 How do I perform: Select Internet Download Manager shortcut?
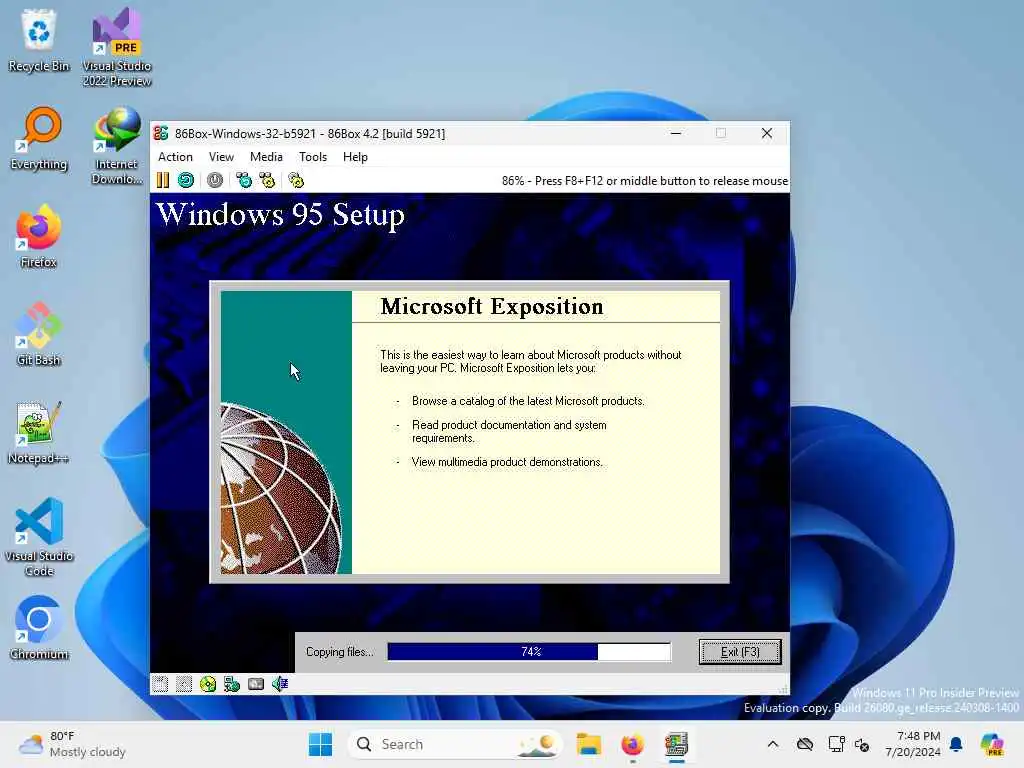tap(117, 146)
